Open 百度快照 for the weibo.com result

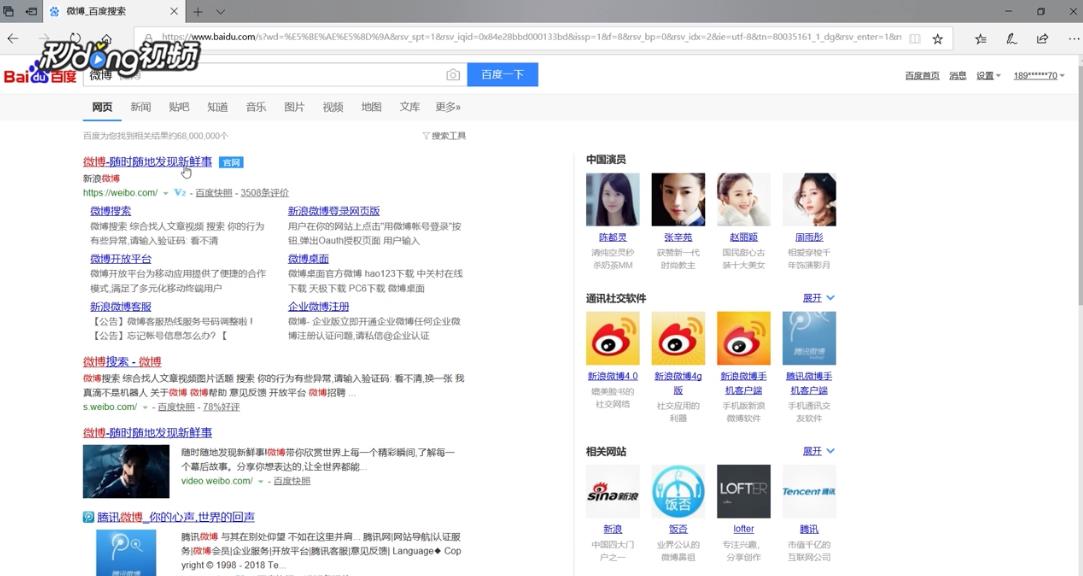pyautogui.click(x=213, y=193)
